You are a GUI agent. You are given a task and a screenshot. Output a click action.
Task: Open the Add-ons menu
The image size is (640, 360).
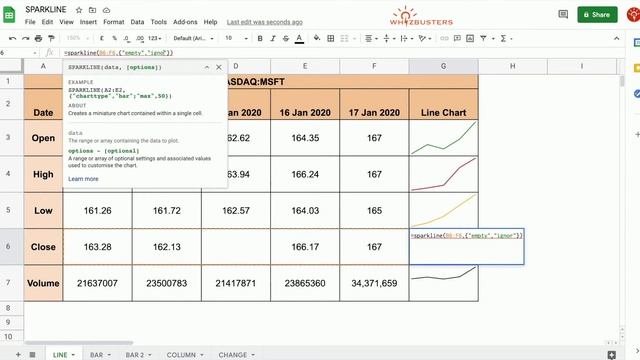click(x=185, y=22)
